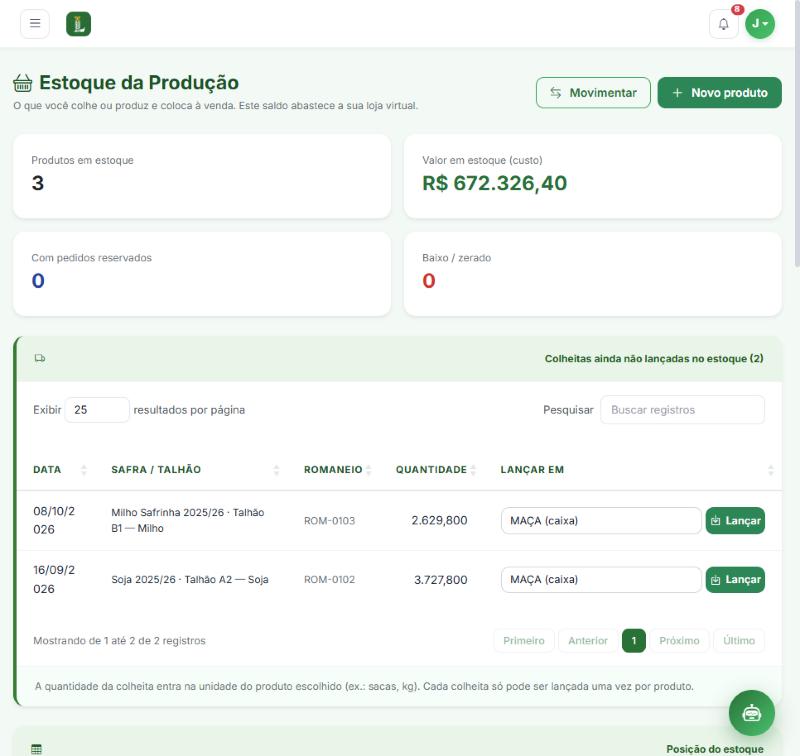Click the 16/09/2026 date cell
Screen dimensions: 800x756
click(54, 579)
